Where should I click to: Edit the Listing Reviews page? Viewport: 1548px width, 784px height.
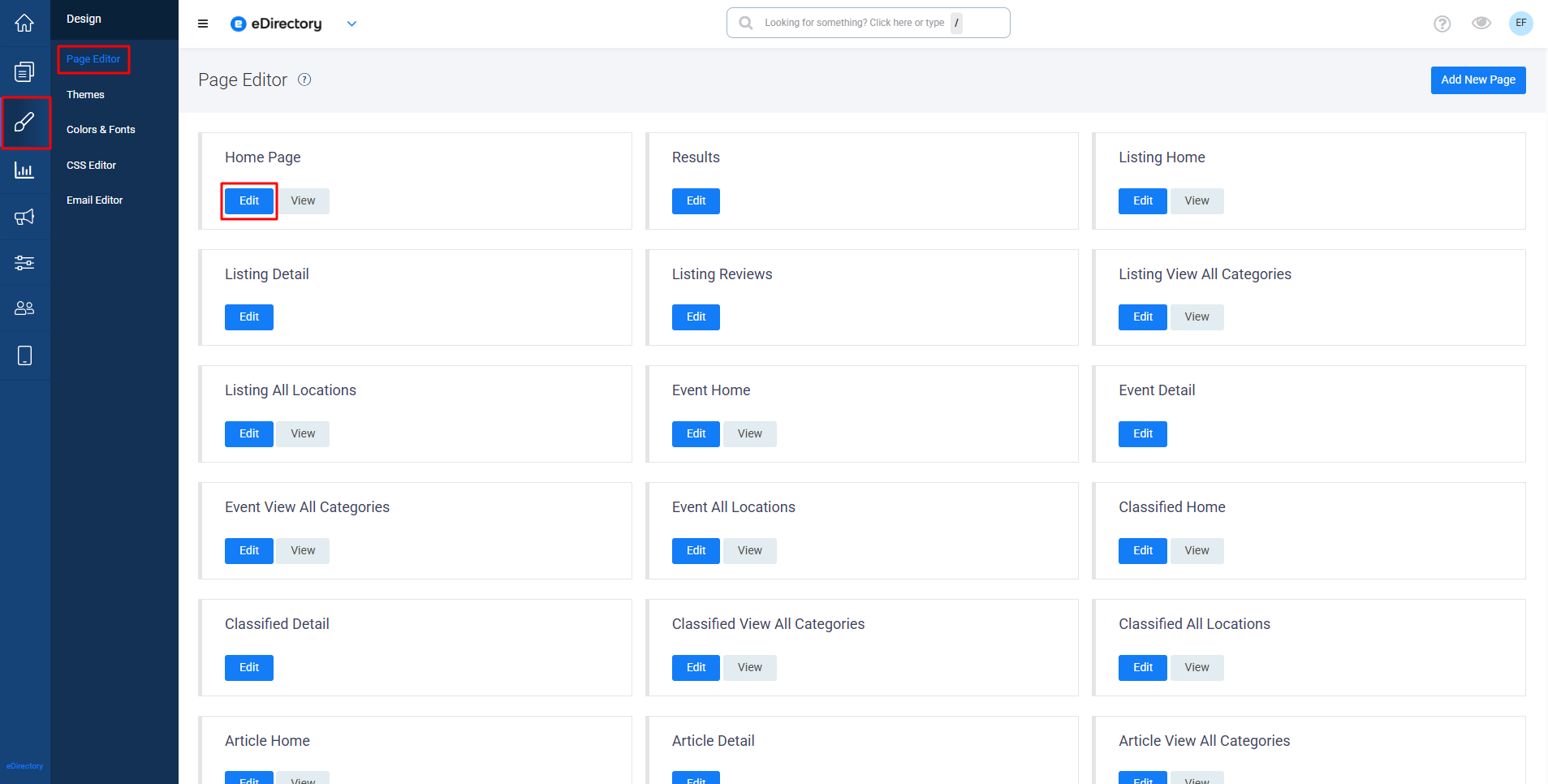(696, 317)
